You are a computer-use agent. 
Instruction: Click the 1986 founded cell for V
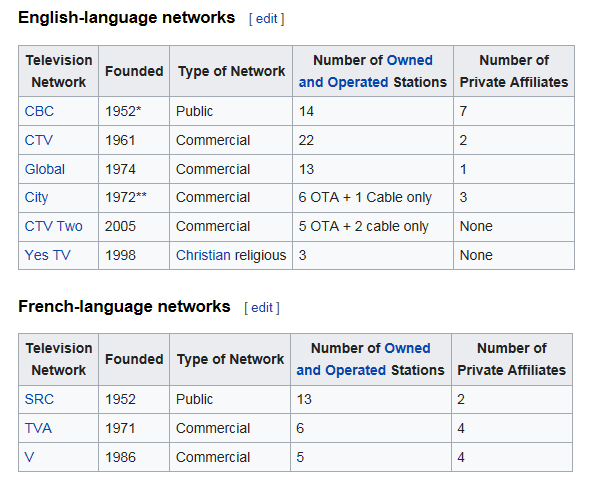click(121, 457)
